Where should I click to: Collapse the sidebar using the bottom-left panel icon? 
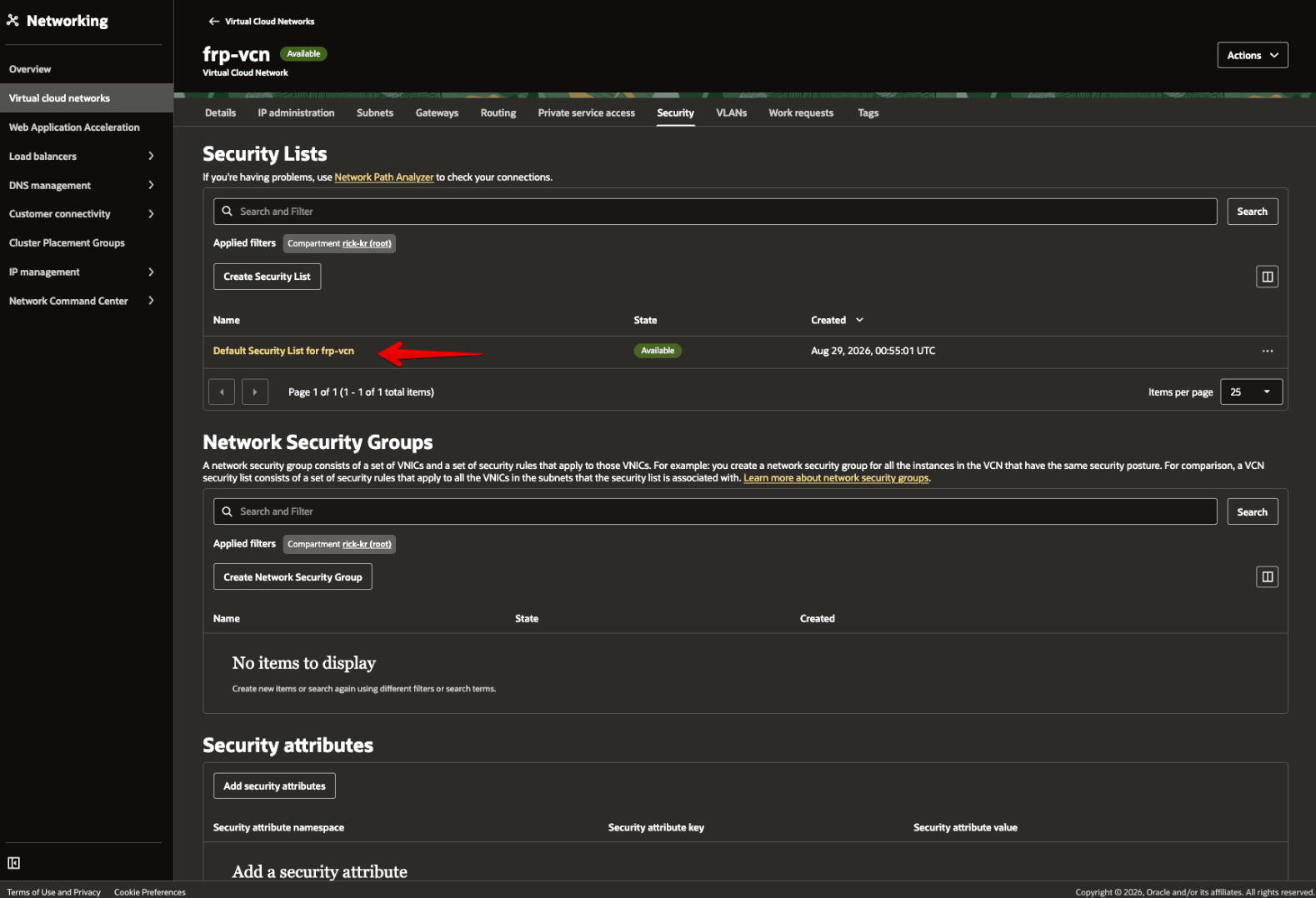click(13, 863)
